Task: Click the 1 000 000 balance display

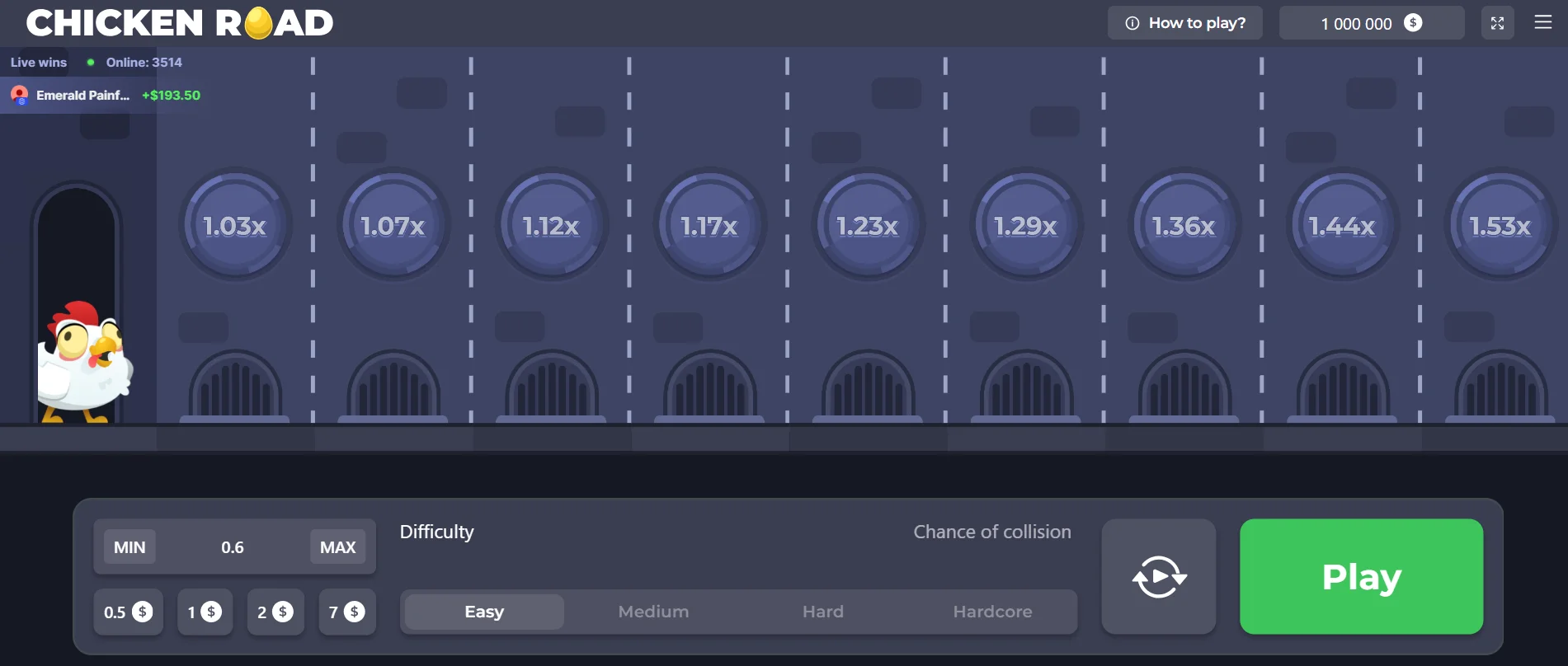Action: (x=1372, y=23)
